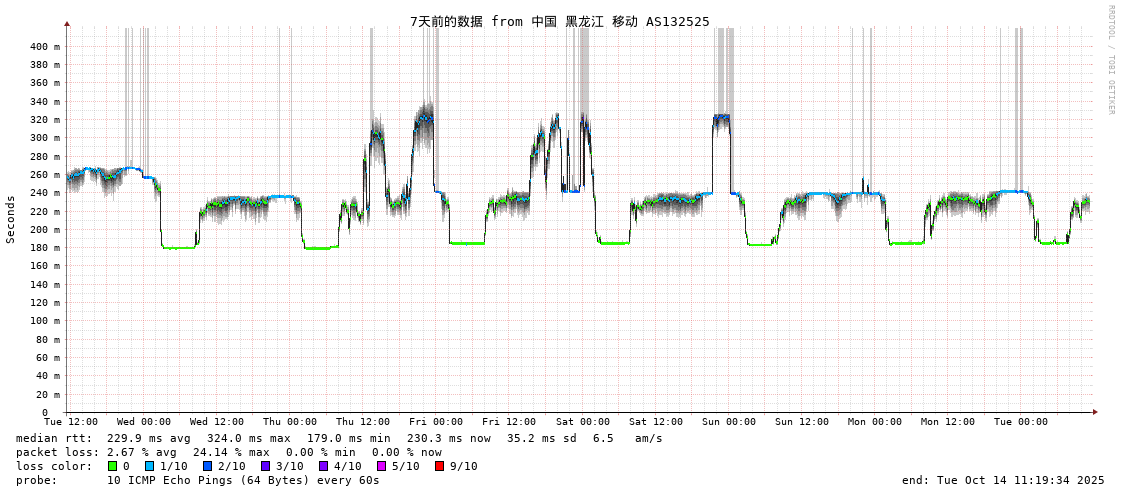Click the violet 4/10 loss color swatch
The height and width of the screenshot is (494, 1121).
324,466
